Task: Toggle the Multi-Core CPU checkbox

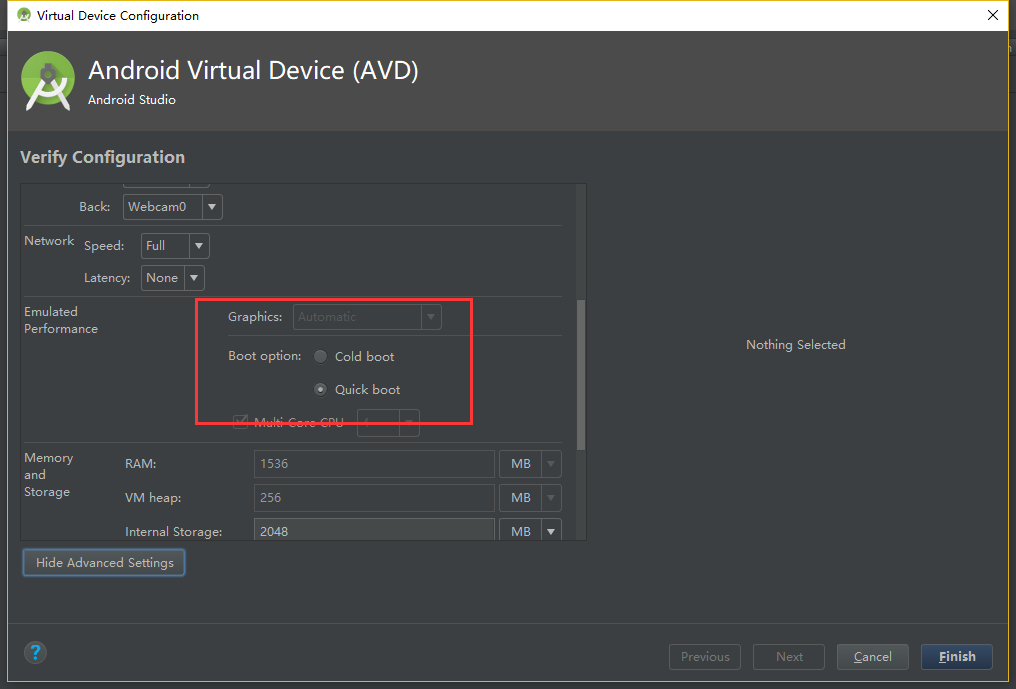Action: point(240,422)
